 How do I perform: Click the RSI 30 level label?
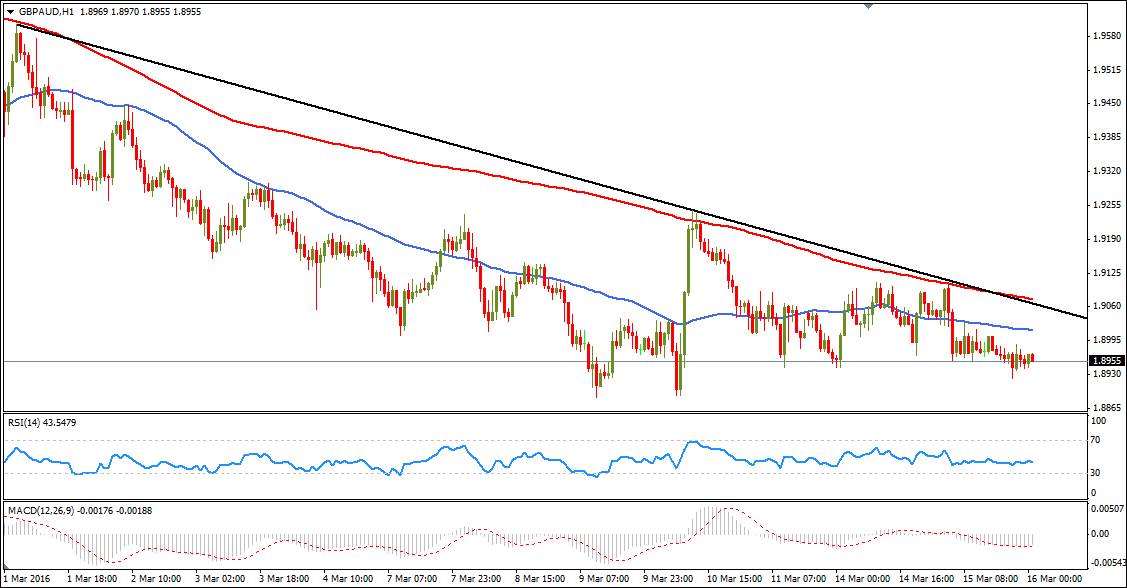(1095, 472)
